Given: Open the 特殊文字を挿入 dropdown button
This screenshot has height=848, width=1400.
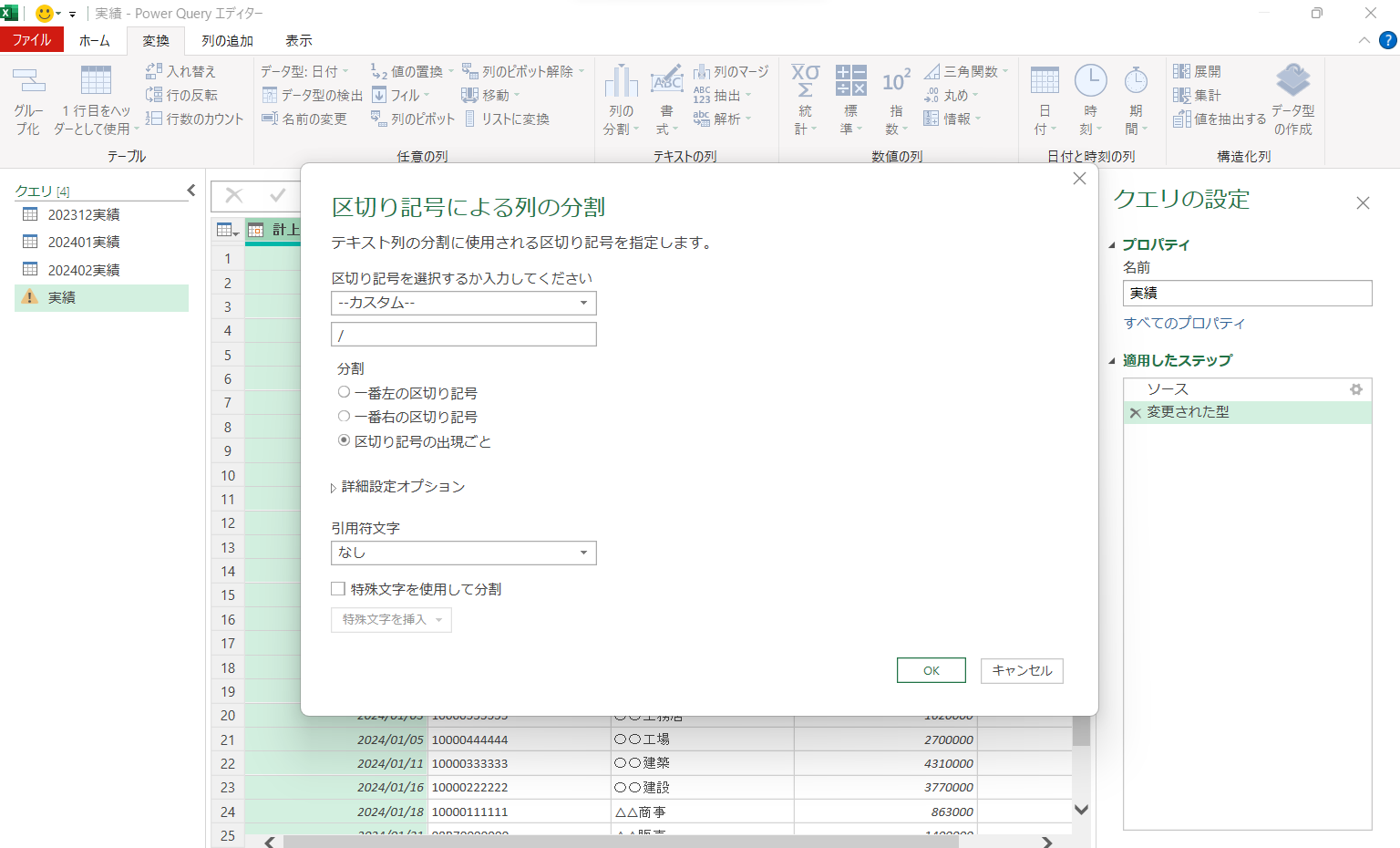Looking at the screenshot, I should click(391, 620).
